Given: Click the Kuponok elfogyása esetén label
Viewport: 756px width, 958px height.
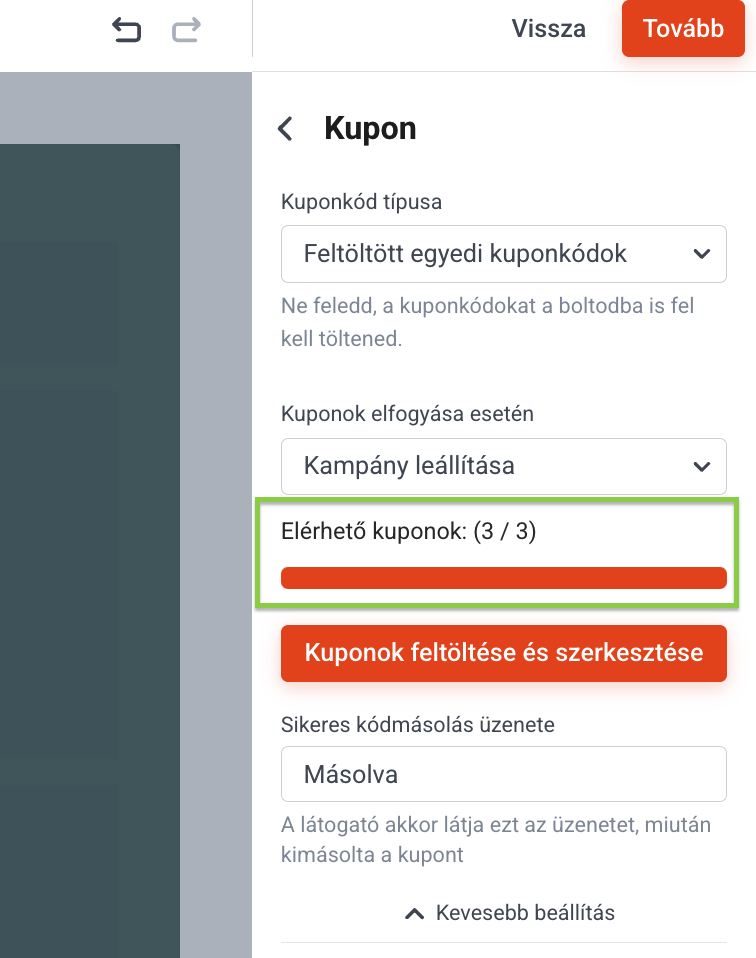Looking at the screenshot, I should pyautogui.click(x=407, y=414).
